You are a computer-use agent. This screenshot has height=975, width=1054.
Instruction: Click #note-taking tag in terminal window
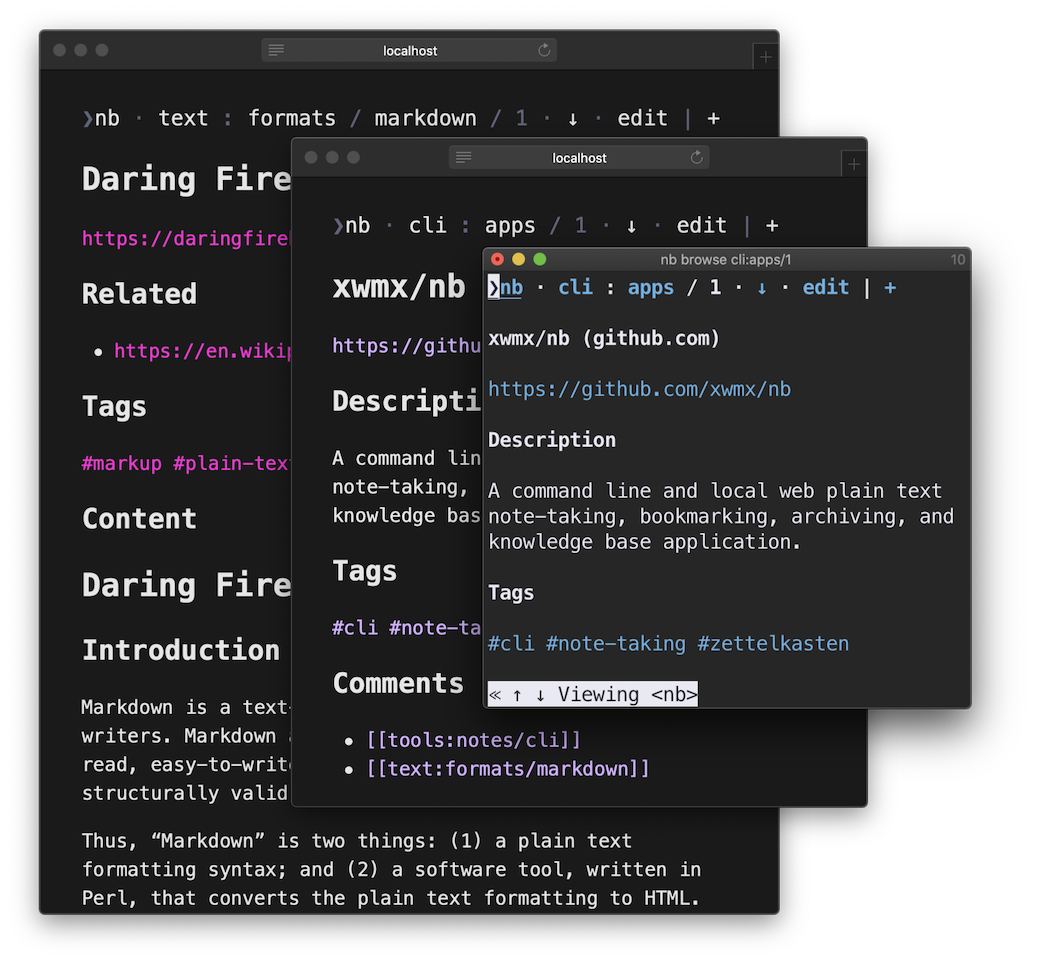click(x=616, y=644)
